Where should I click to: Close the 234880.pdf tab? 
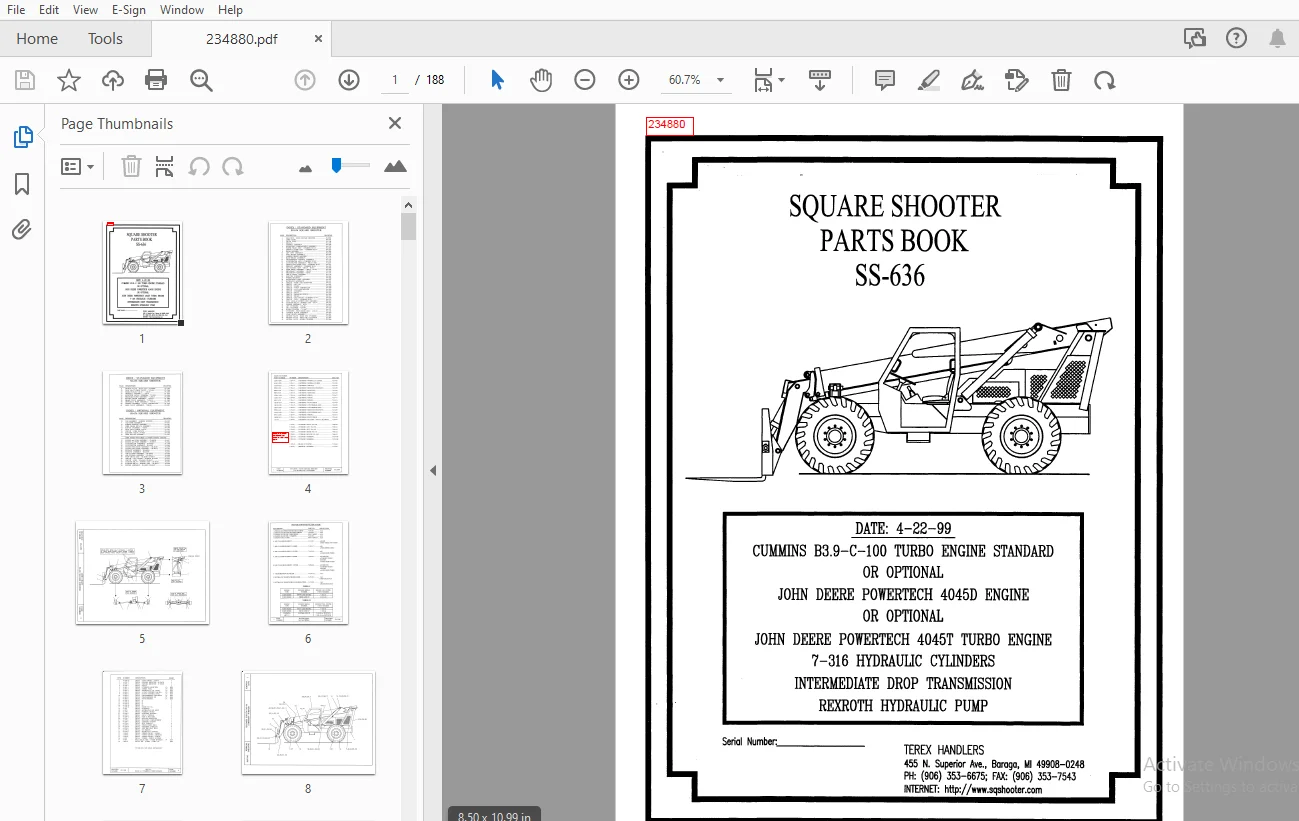[x=319, y=39]
